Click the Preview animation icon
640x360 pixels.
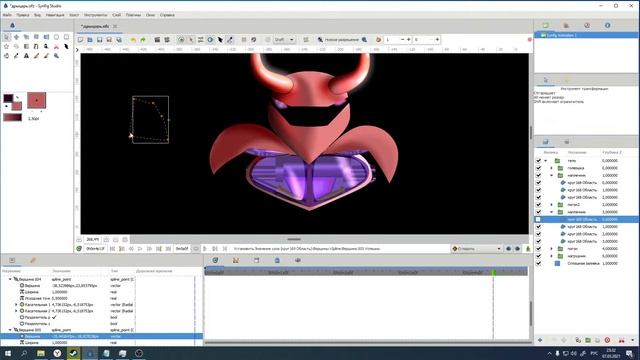click(x=167, y=40)
